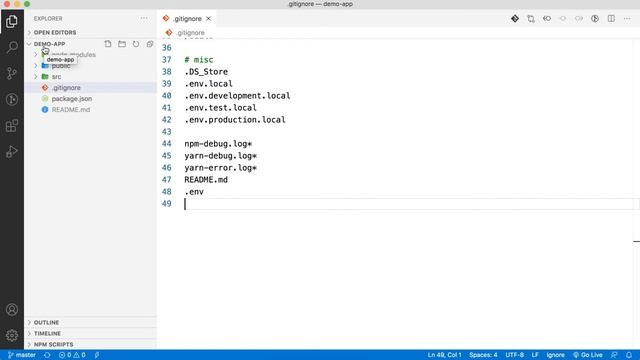Open changes compare icon in editor toolbar
The height and width of the screenshot is (360, 640).
pyautogui.click(x=531, y=19)
